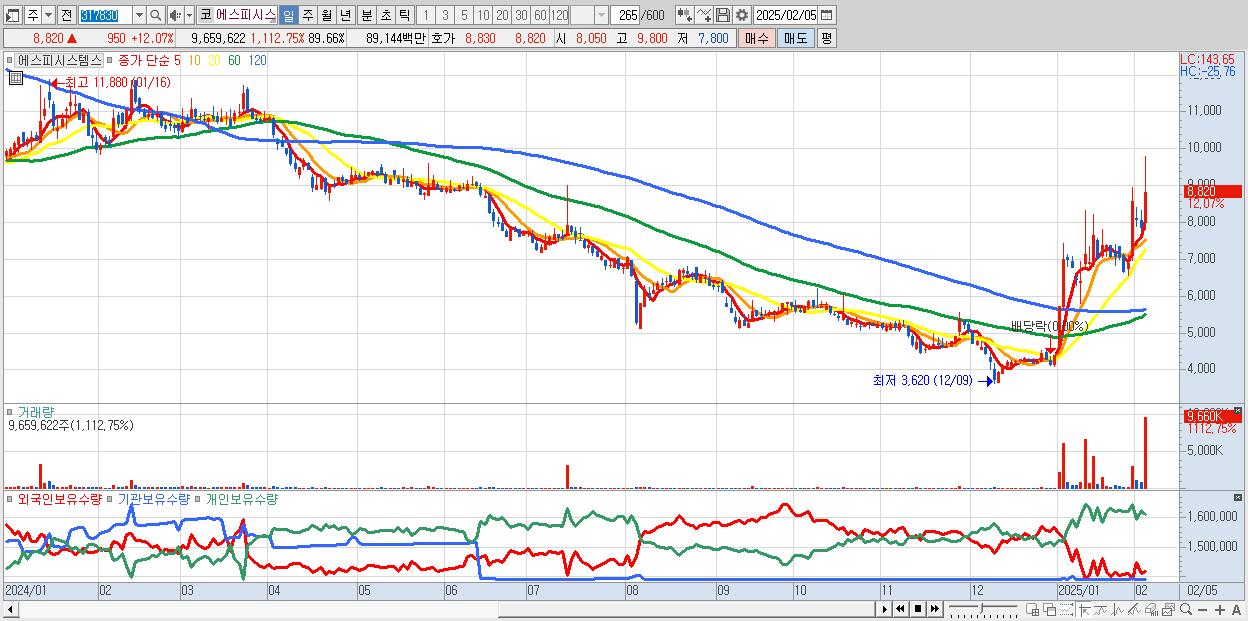Select yearly 년 chart period
This screenshot has width=1248, height=621.
tap(345, 15)
